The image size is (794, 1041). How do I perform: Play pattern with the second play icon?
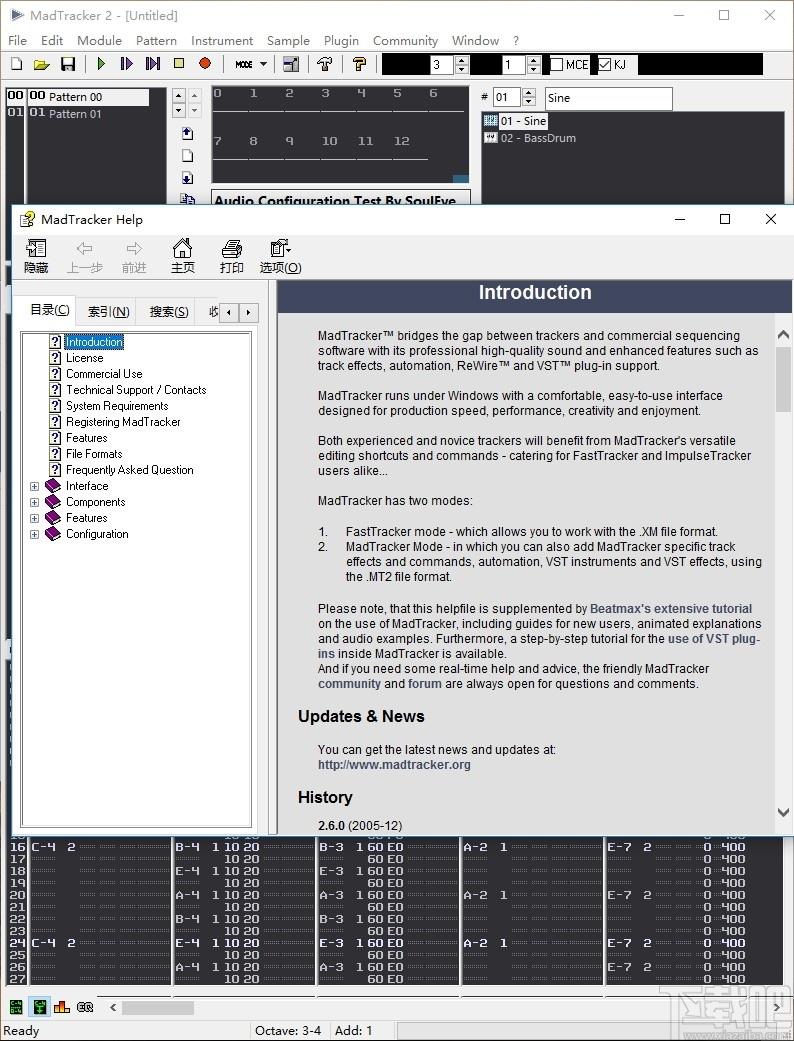pyautogui.click(x=126, y=64)
